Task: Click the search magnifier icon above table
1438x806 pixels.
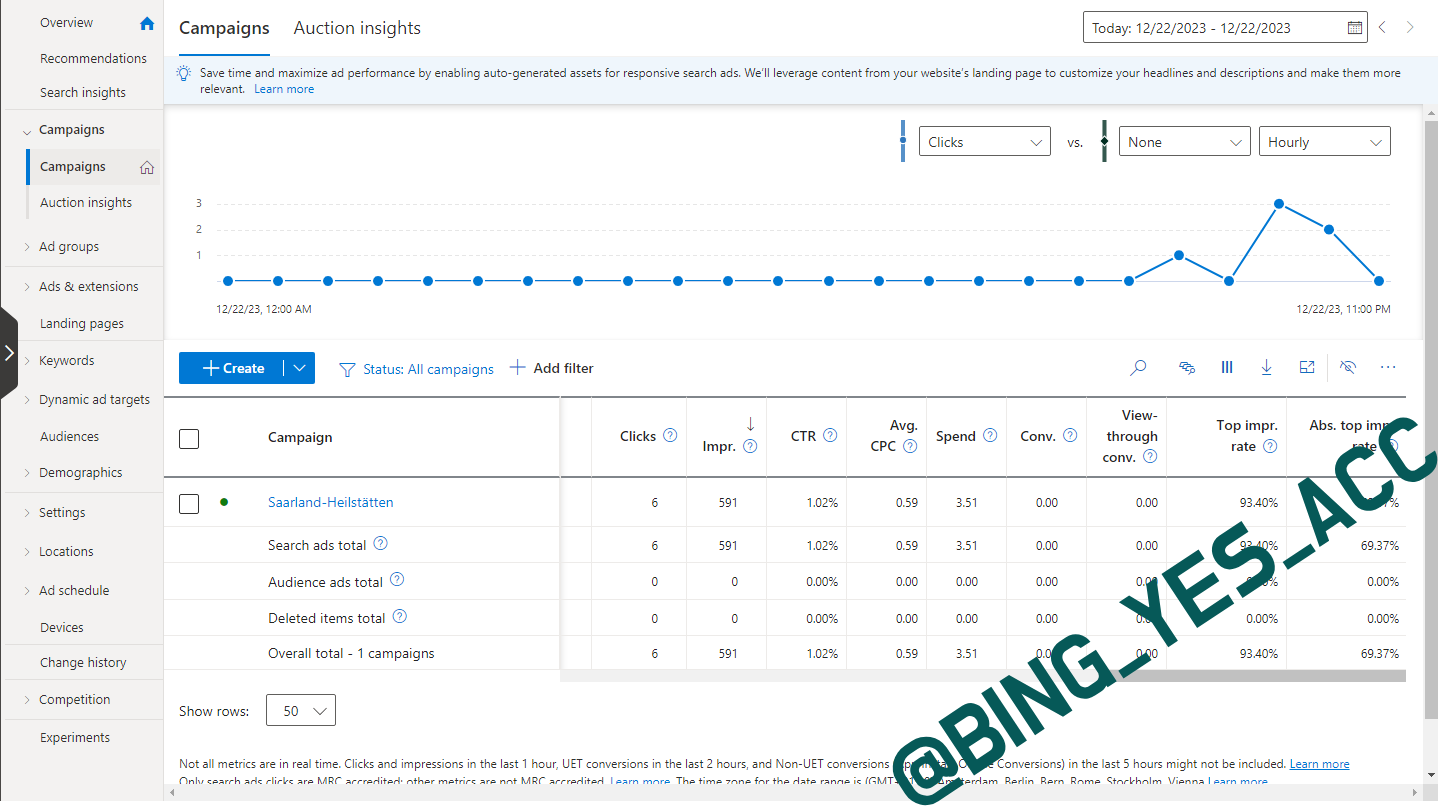Action: (x=1138, y=368)
